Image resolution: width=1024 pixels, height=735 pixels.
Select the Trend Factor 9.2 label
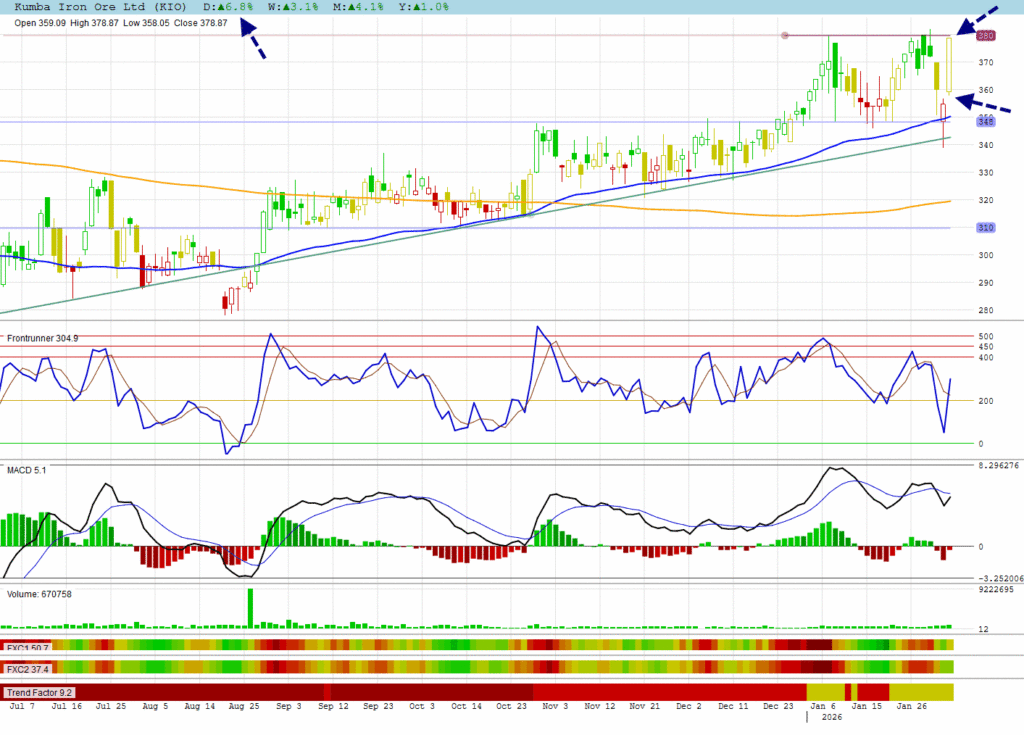(x=39, y=692)
